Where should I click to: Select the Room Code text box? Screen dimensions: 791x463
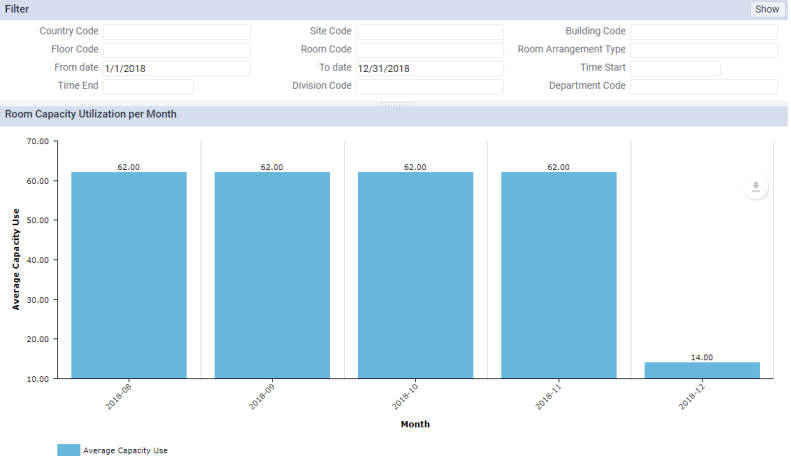coord(429,50)
